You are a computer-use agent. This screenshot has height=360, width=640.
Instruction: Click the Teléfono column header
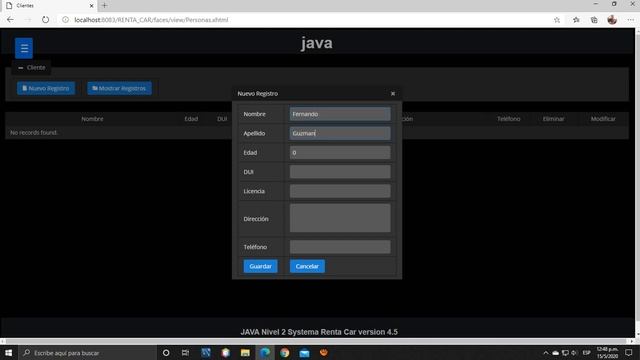click(509, 119)
